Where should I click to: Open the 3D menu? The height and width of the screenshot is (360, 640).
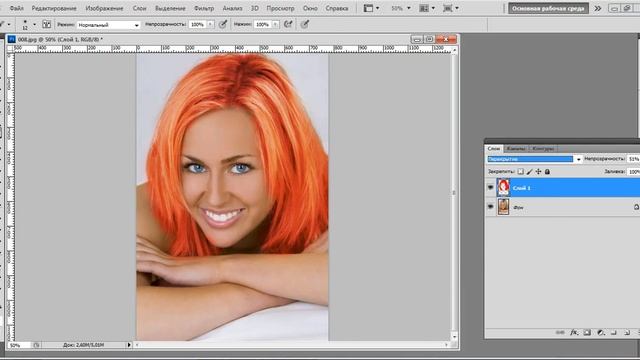[255, 8]
